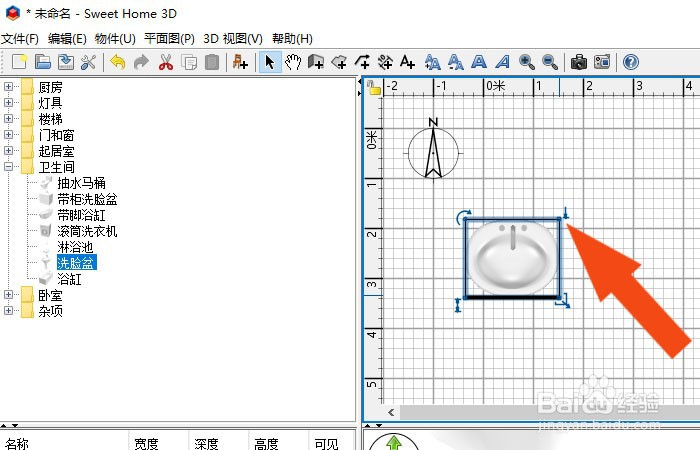The width and height of the screenshot is (700, 450).
Task: Click the sink's height handle at bottom-left corner
Action: 458,305
